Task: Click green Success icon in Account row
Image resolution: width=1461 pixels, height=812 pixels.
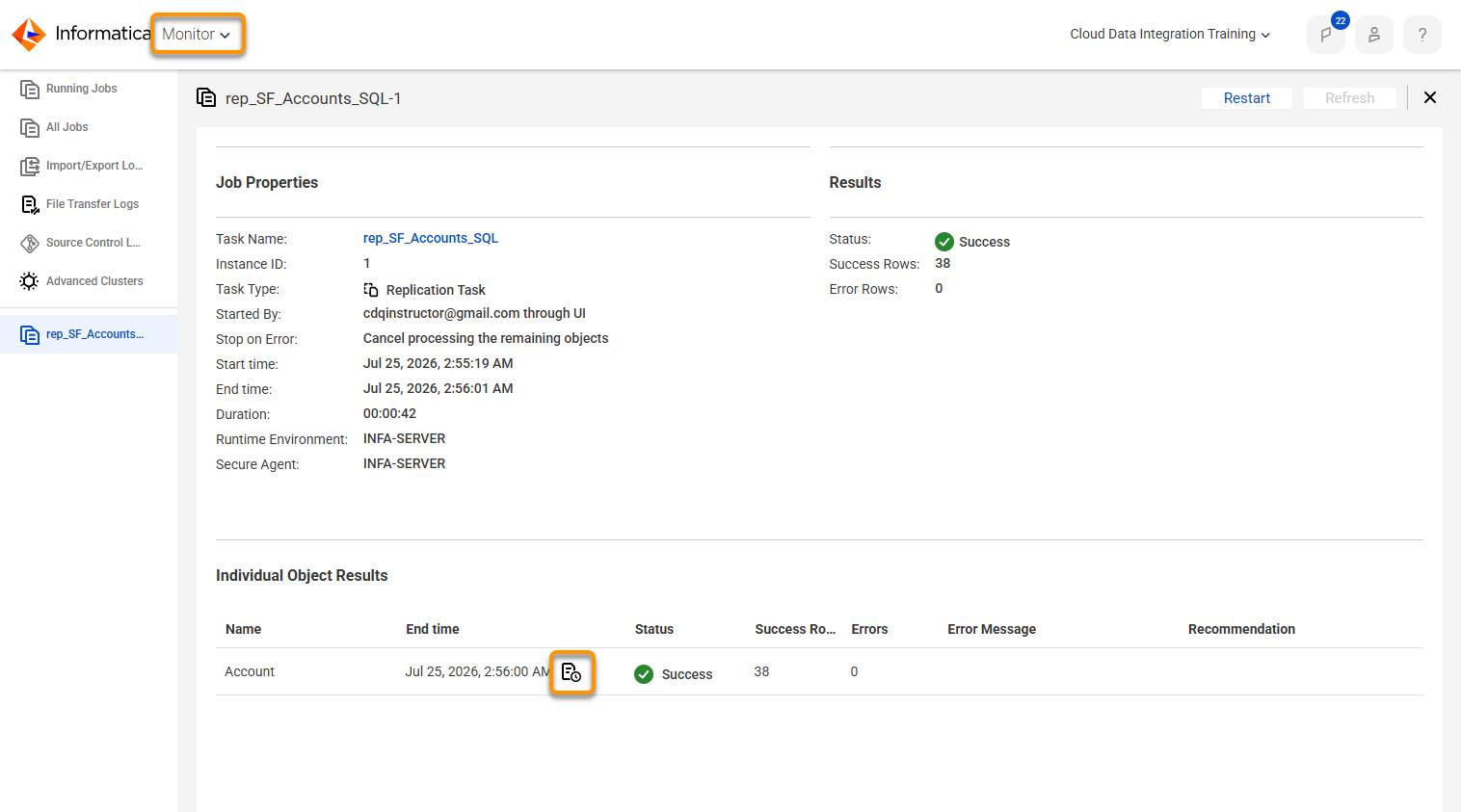Action: pyautogui.click(x=644, y=674)
